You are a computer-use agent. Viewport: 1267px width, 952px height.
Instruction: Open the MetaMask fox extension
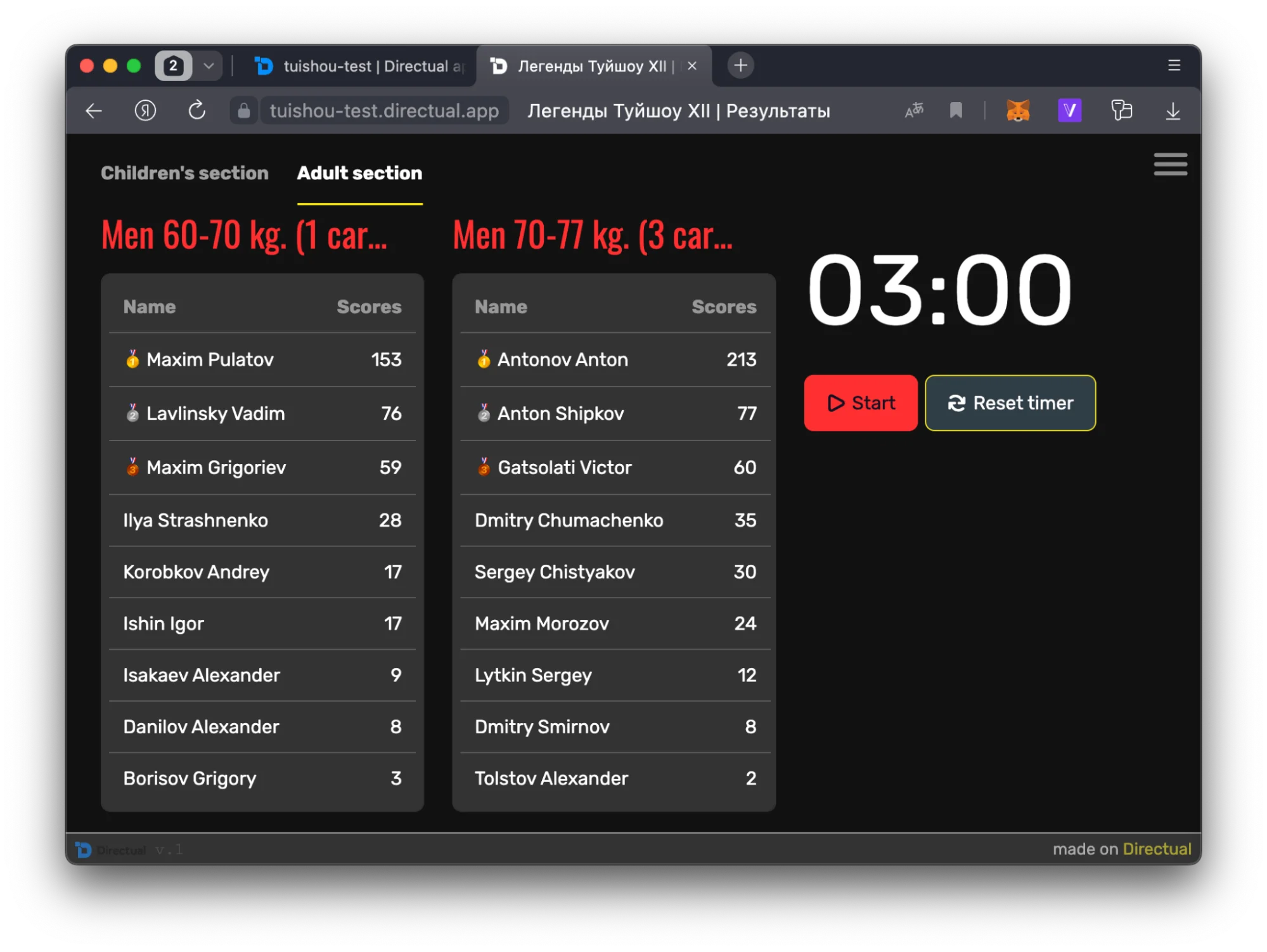coord(1018,111)
